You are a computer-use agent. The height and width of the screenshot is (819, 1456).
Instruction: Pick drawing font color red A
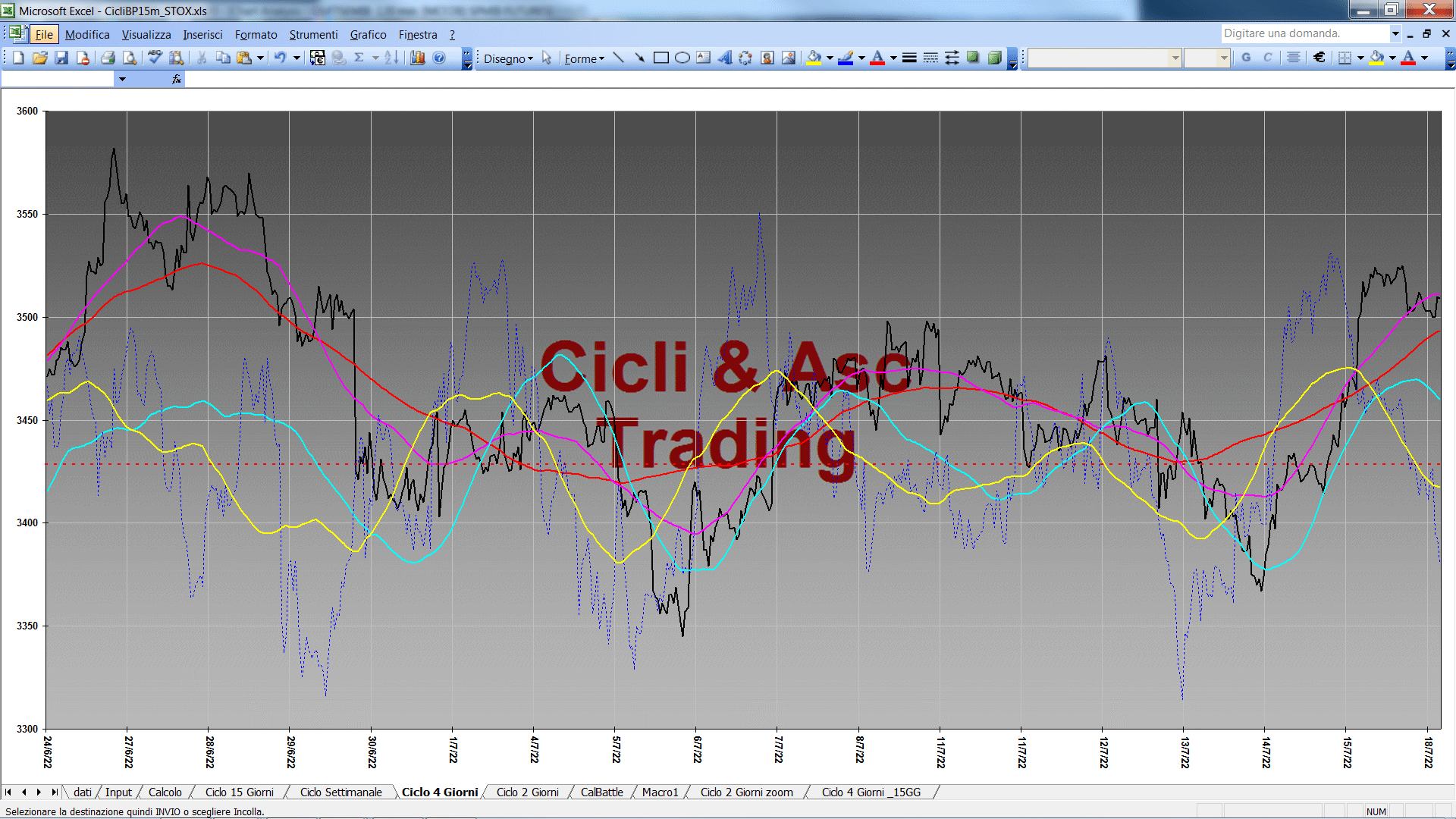tap(877, 58)
